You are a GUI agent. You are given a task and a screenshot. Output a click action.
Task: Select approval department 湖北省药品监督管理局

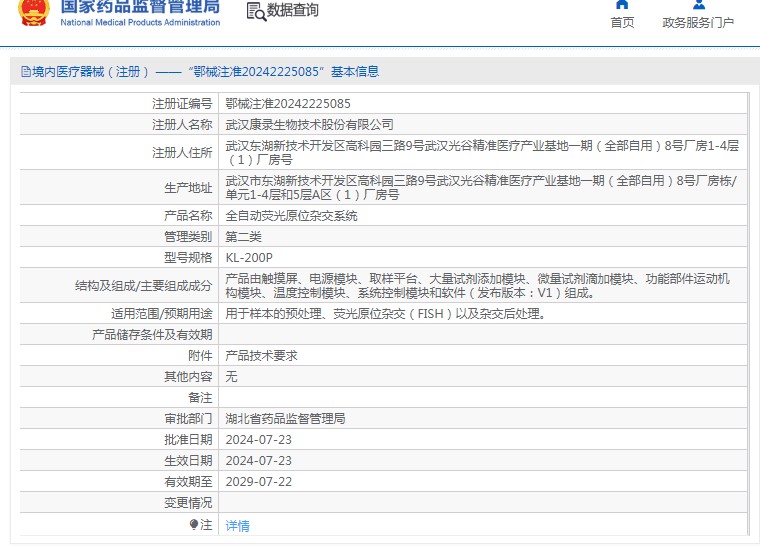(x=285, y=419)
